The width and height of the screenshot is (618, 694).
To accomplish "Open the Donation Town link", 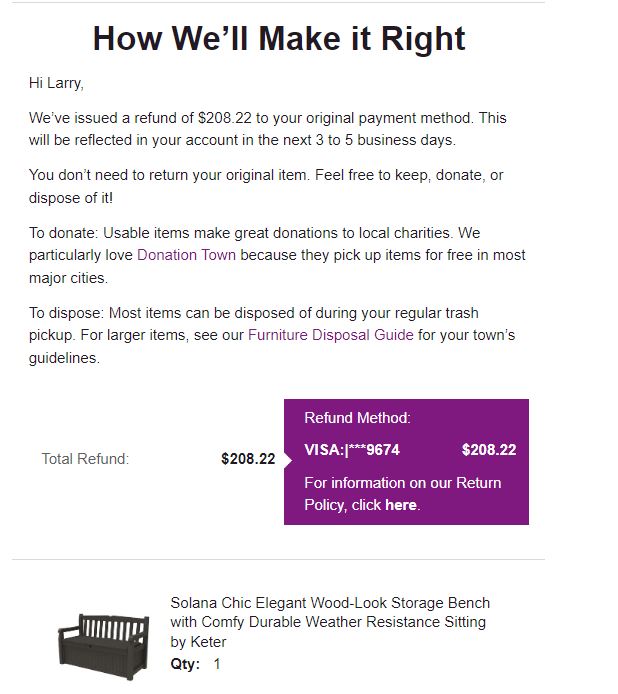I will coord(186,255).
